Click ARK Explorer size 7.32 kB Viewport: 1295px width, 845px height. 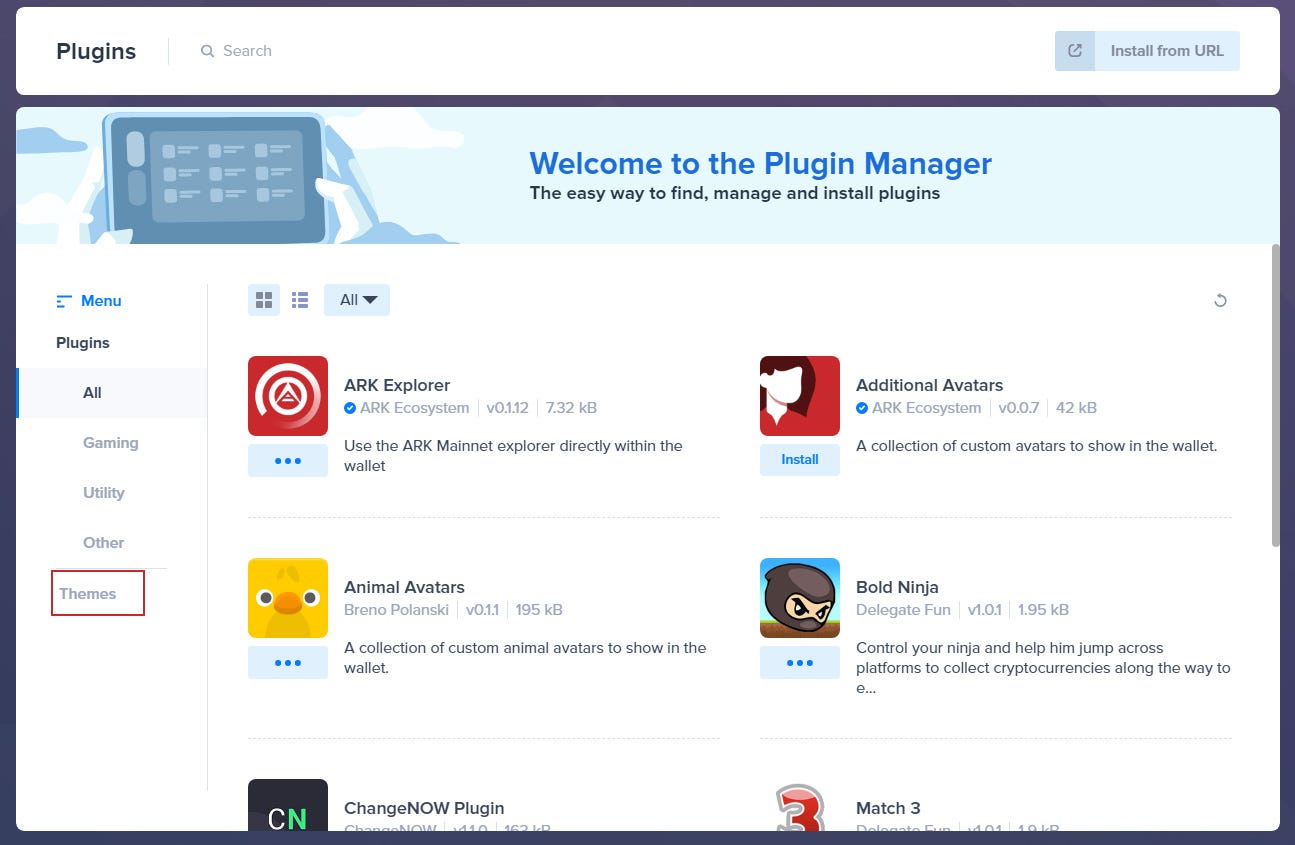[x=572, y=408]
